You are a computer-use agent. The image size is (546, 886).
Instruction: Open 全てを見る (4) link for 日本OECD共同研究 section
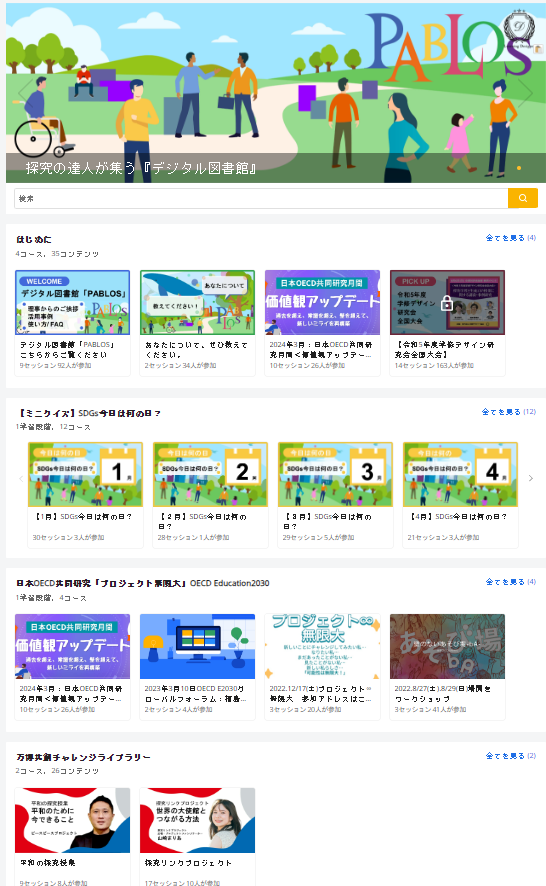(x=510, y=581)
